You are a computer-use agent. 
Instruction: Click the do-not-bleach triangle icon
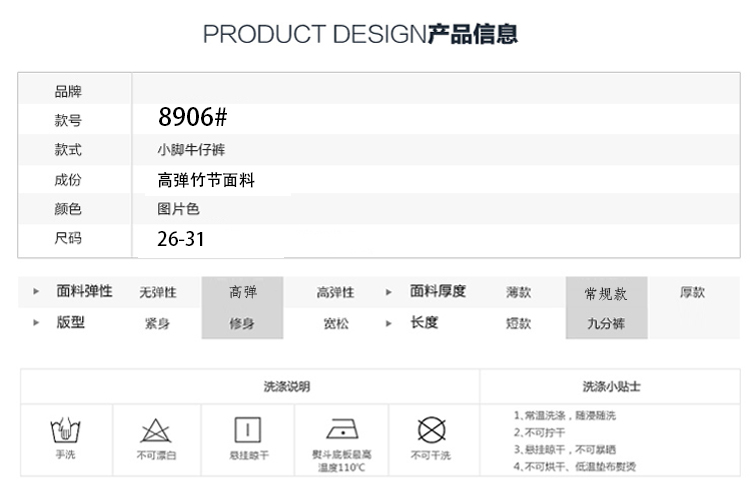pyautogui.click(x=156, y=431)
